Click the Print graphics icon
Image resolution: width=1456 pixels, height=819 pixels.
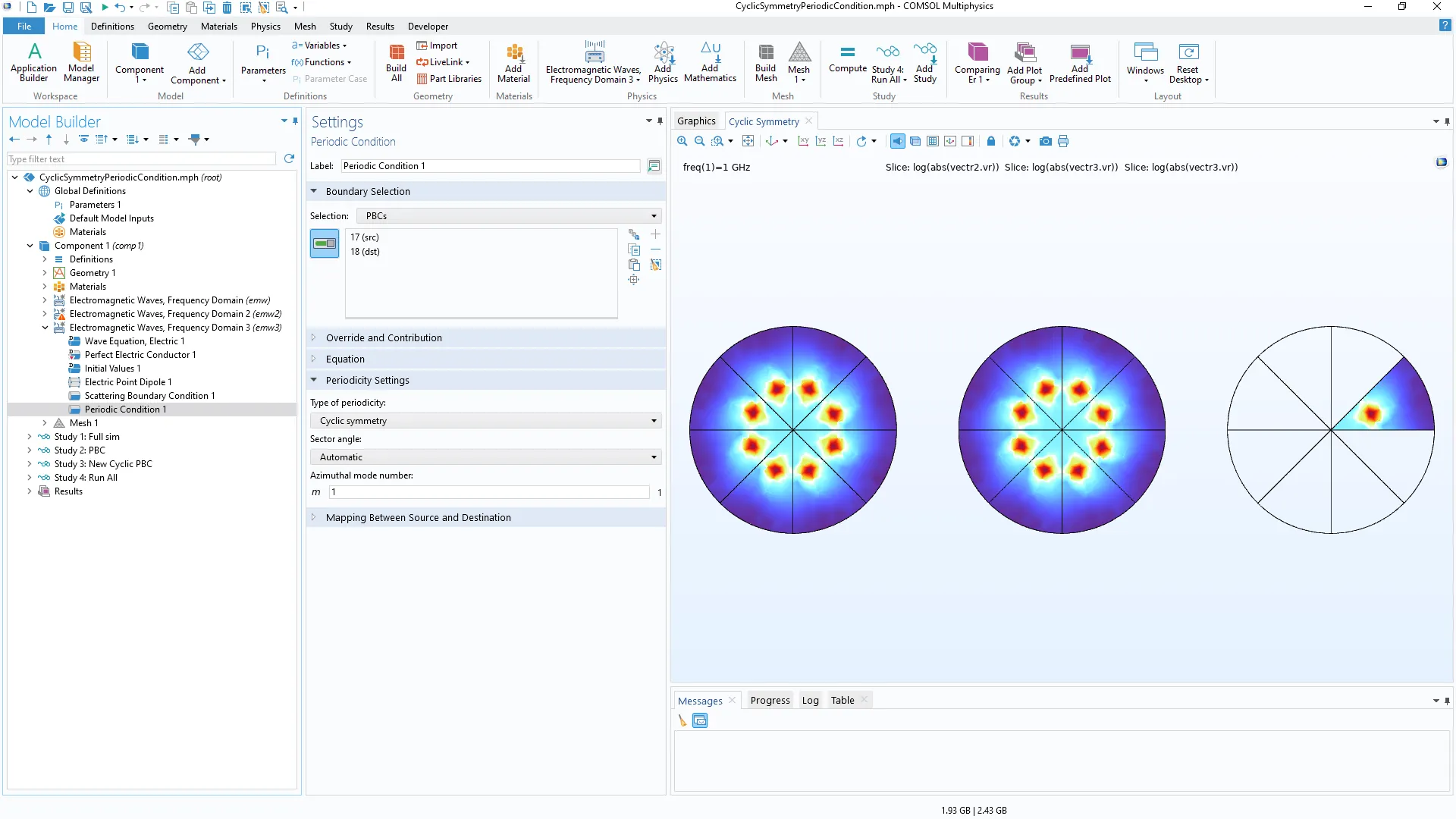point(1063,141)
